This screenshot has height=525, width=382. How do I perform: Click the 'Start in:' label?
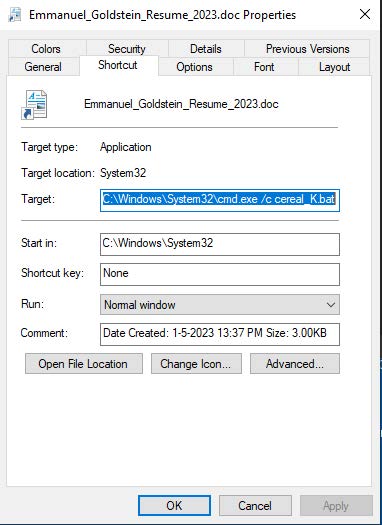[39, 243]
